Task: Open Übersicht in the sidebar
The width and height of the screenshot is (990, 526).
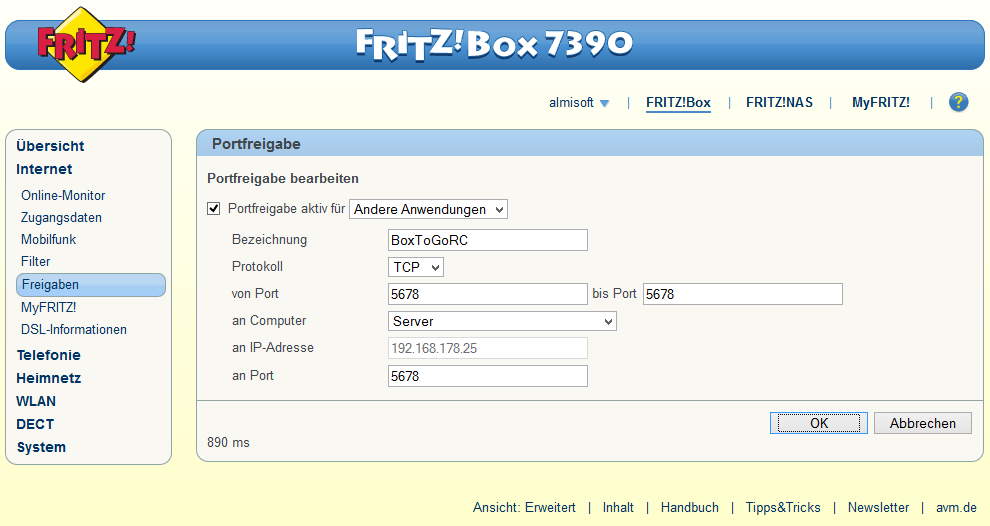Action: click(x=50, y=146)
